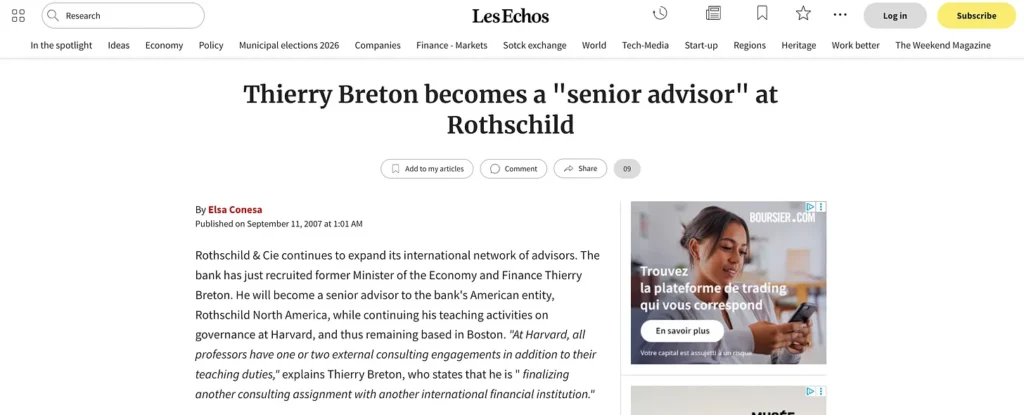The width and height of the screenshot is (1024, 415).
Task: Click the bookmark icon in header
Action: click(x=762, y=14)
